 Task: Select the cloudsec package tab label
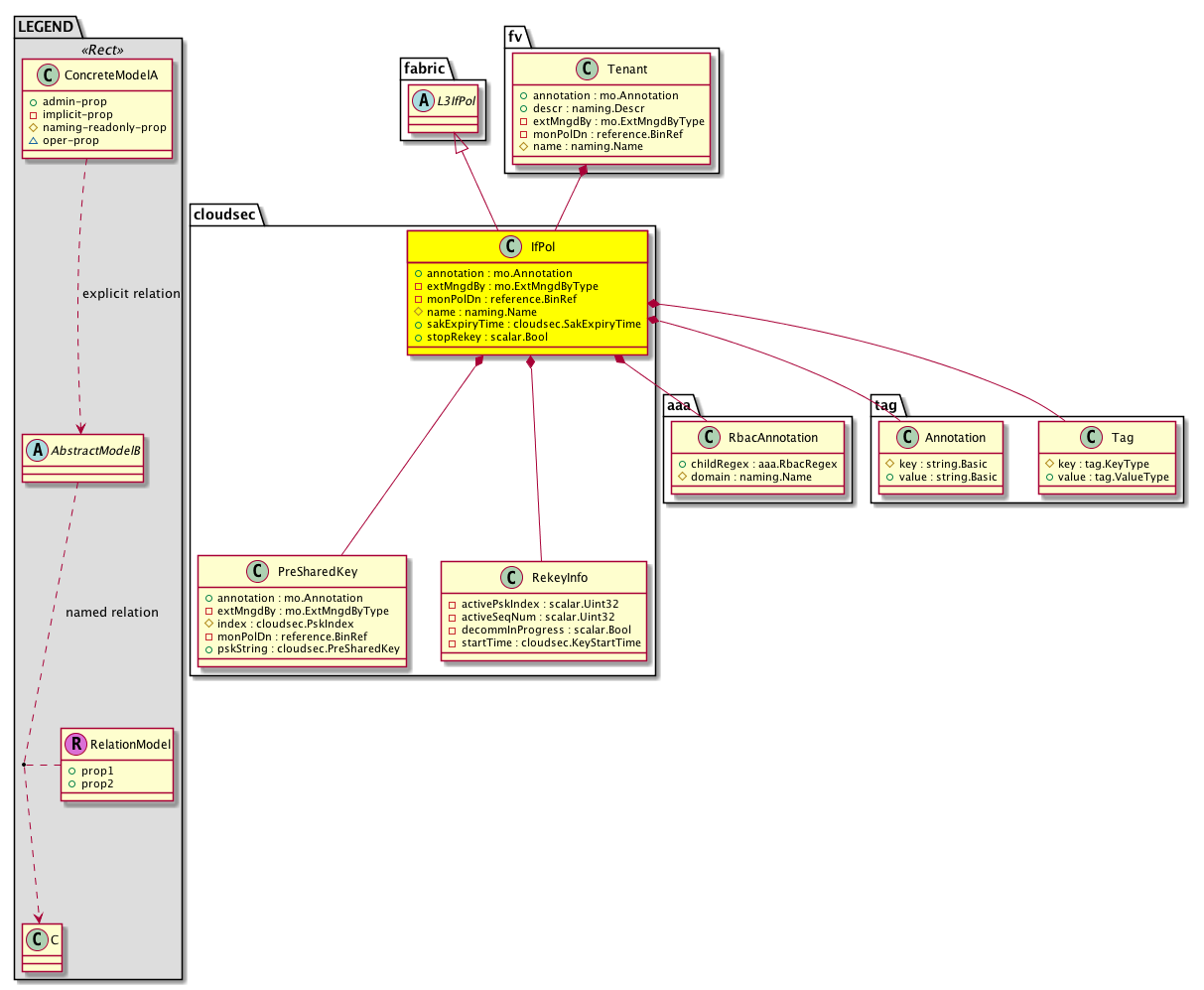click(226, 212)
